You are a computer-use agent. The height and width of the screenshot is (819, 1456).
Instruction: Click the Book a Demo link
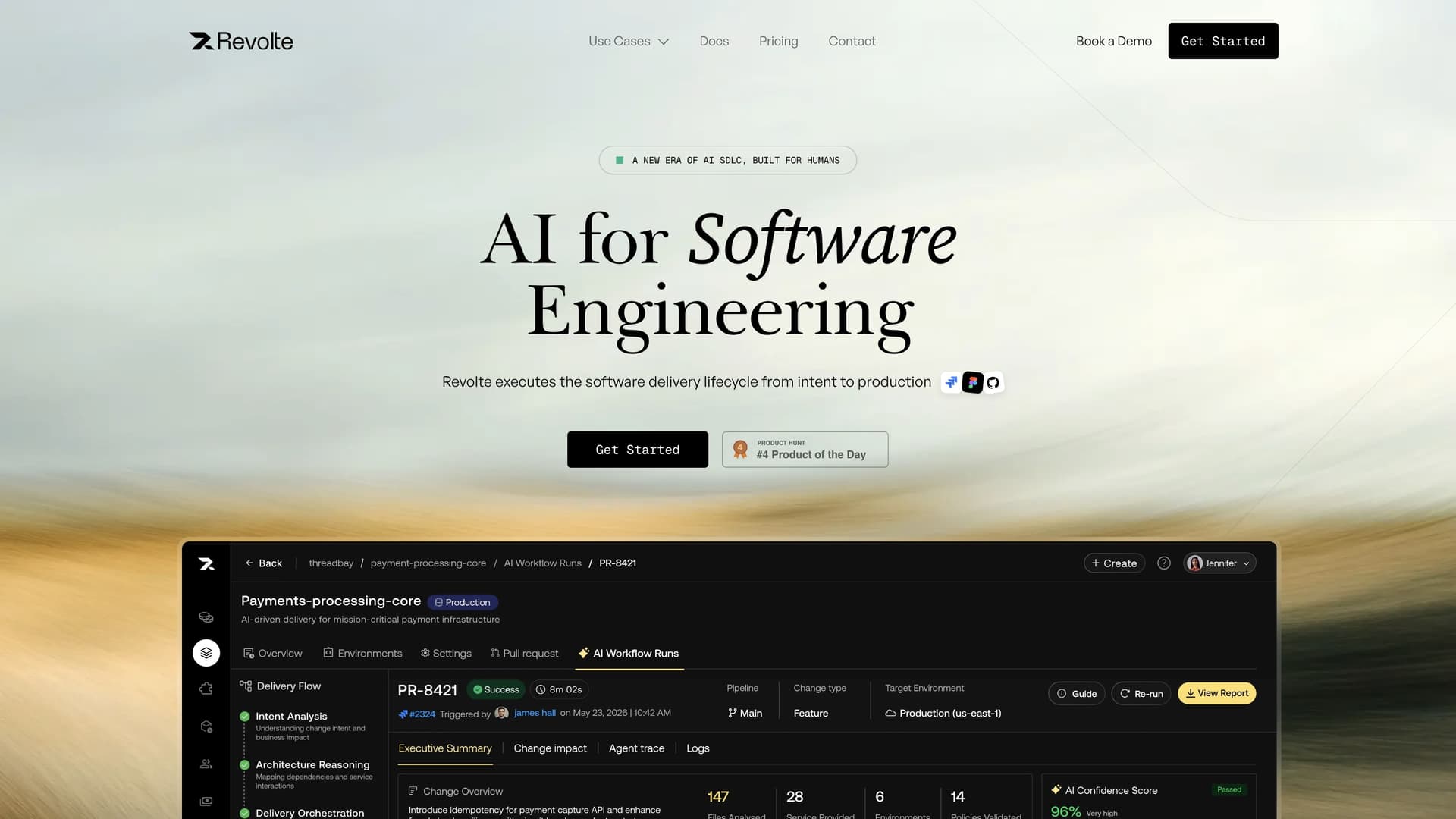1113,41
